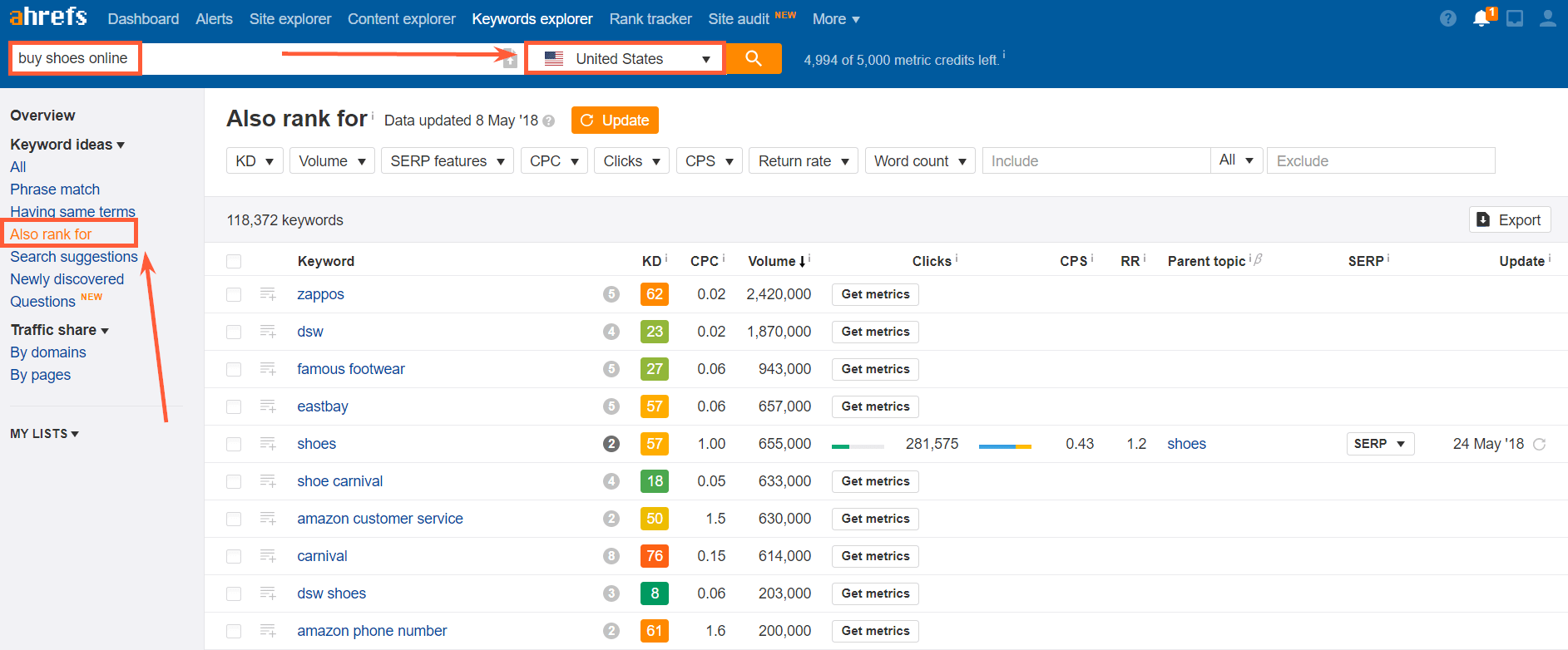The width and height of the screenshot is (1568, 650).
Task: Open the notifications bell
Action: (1481, 18)
